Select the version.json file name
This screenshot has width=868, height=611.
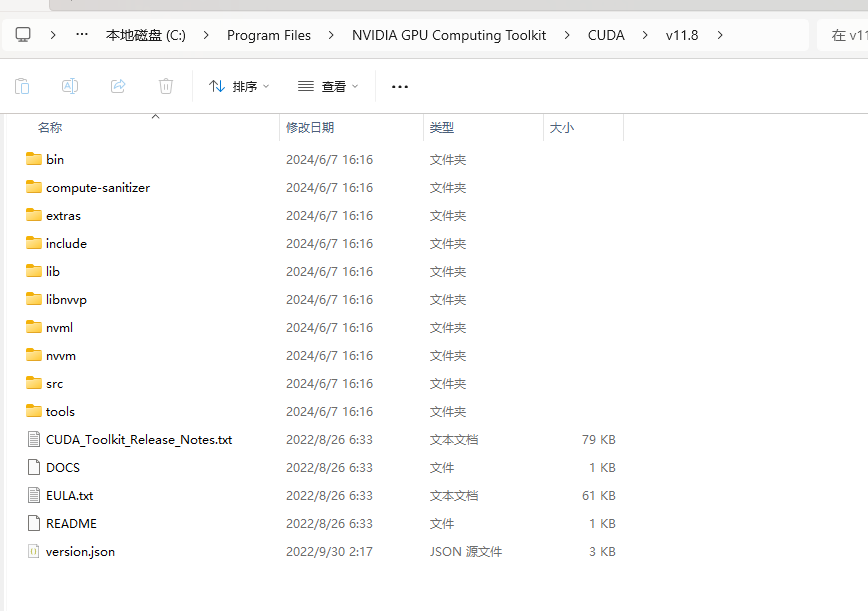(80, 552)
